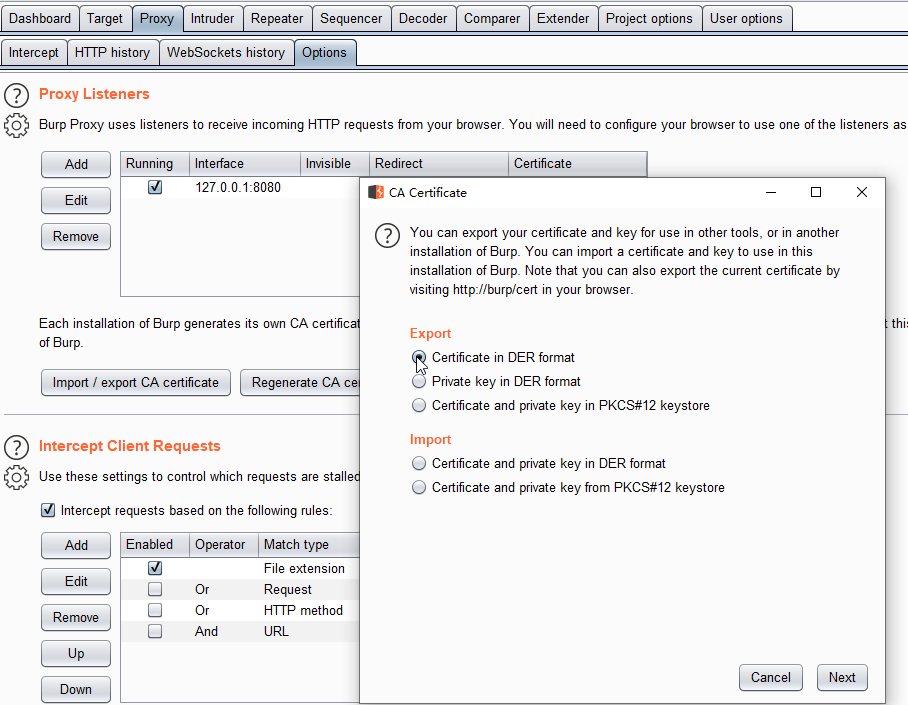908x705 pixels.
Task: Click the Running column header
Action: point(155,164)
